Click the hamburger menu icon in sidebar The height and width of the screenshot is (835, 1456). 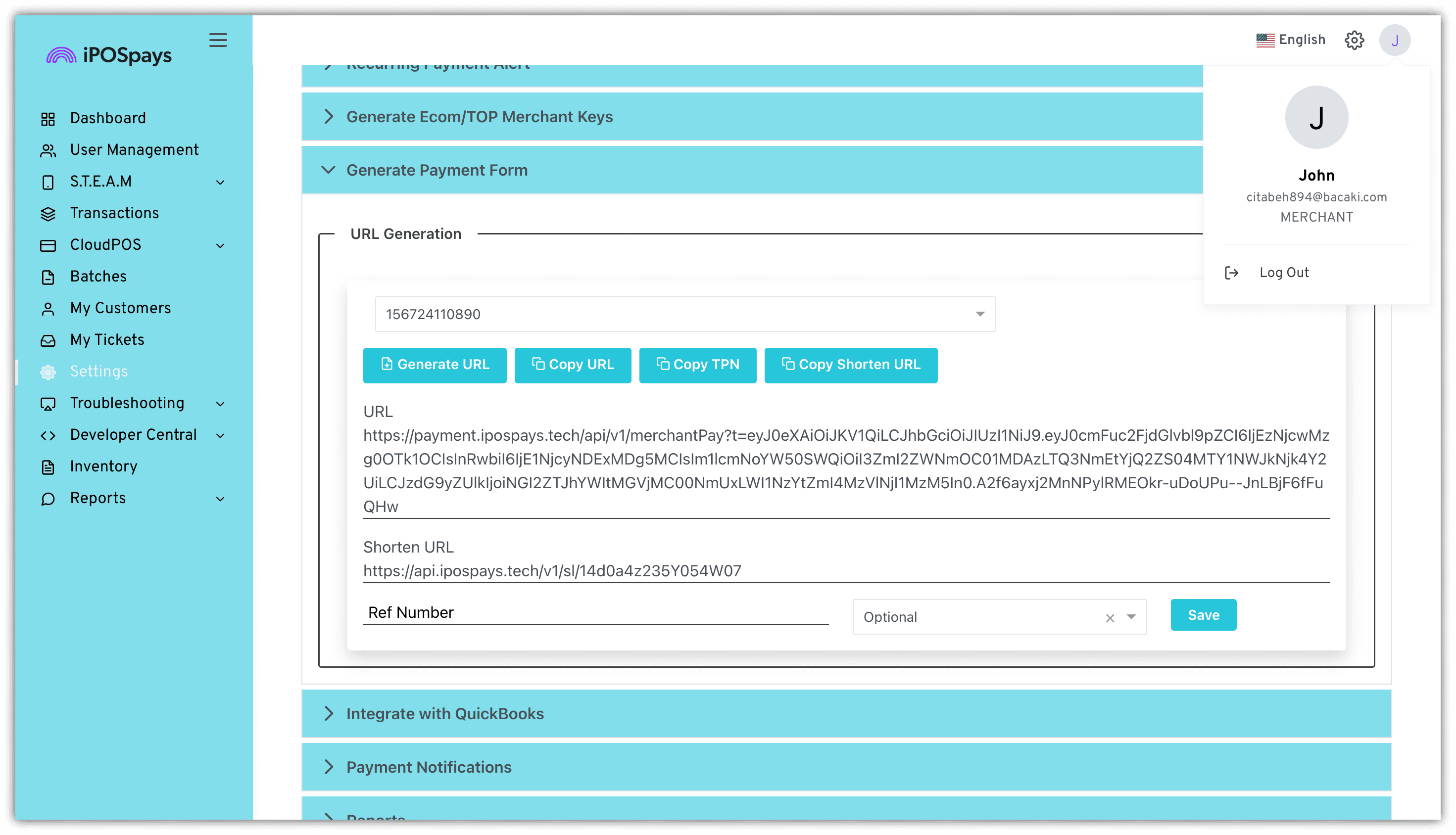click(x=218, y=40)
